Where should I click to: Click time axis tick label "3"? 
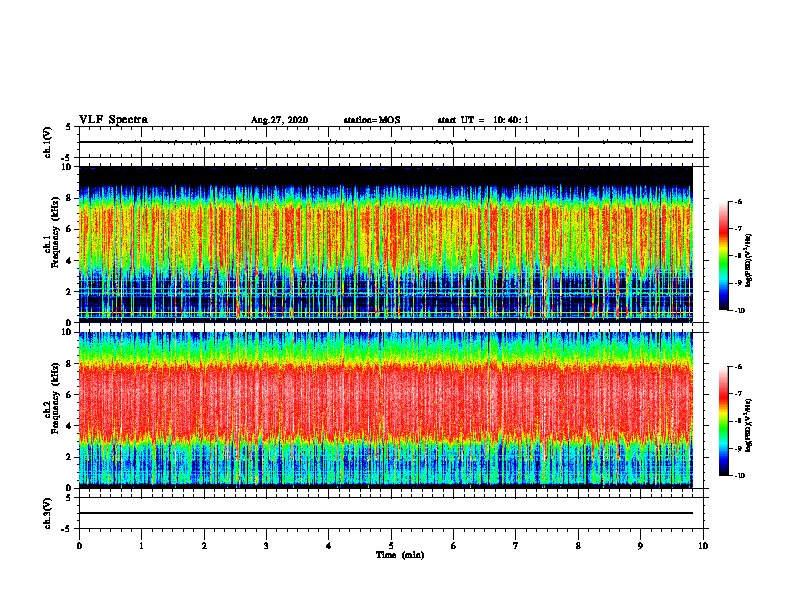point(266,546)
